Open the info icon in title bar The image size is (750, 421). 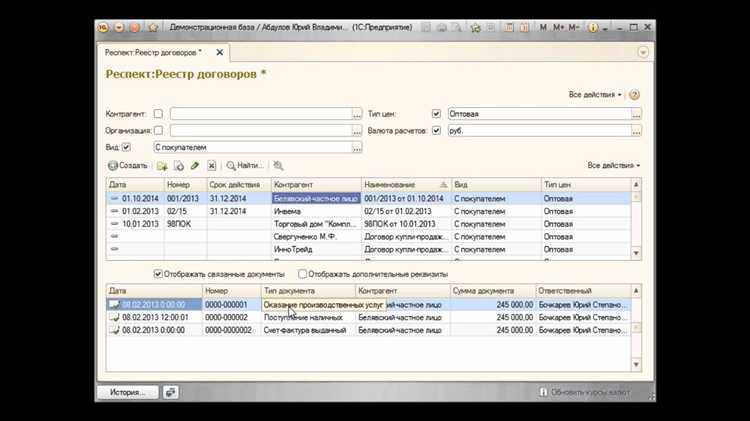(x=593, y=28)
